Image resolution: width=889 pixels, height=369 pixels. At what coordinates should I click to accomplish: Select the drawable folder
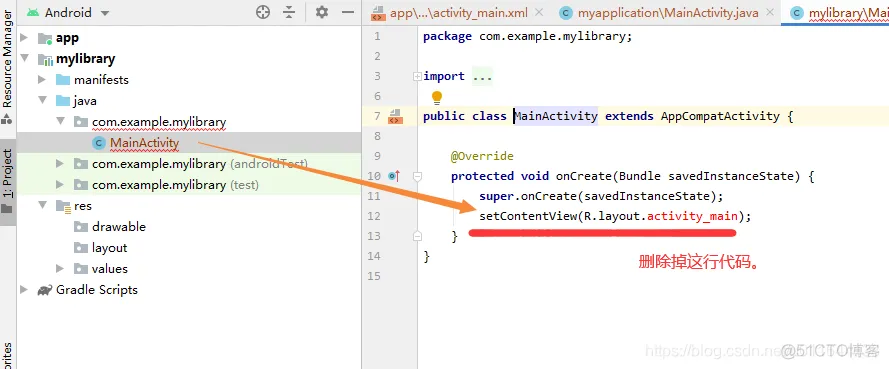pos(119,227)
